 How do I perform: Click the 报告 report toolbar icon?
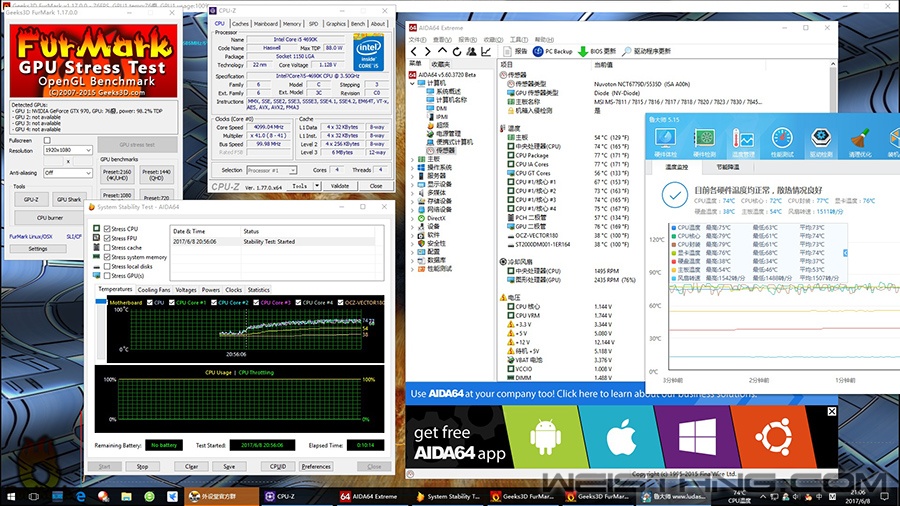[515, 52]
